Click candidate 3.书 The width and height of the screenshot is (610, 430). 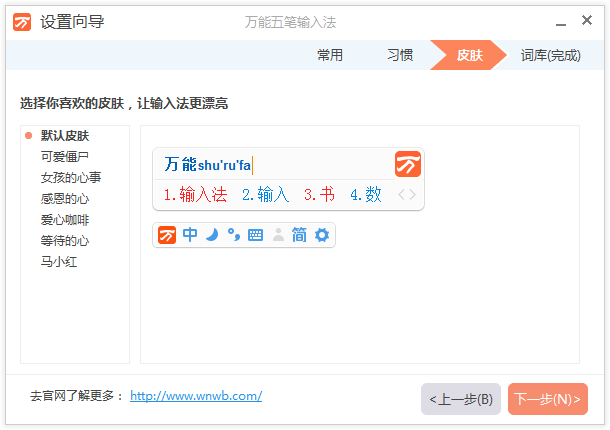pos(319,194)
